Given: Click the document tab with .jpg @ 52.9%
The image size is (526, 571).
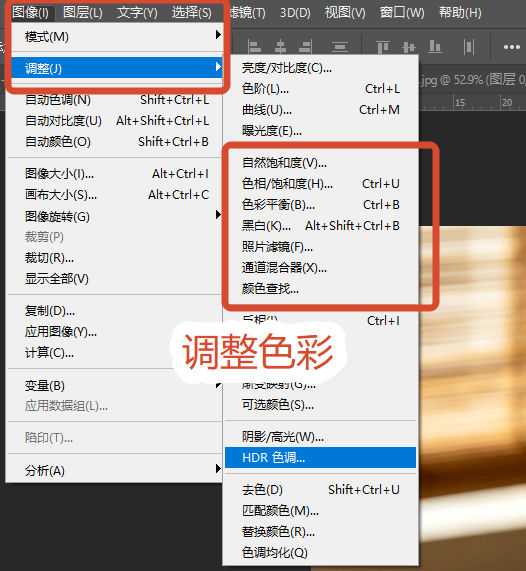Looking at the screenshot, I should (472, 79).
